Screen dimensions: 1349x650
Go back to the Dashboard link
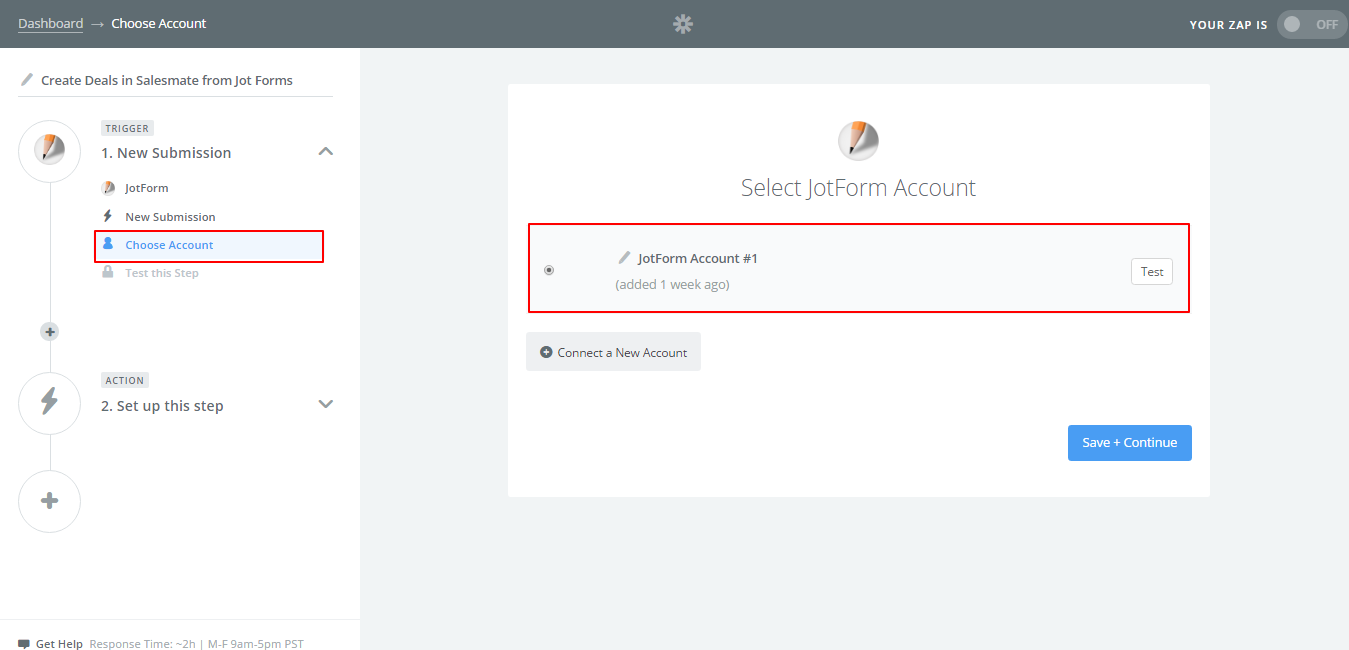pyautogui.click(x=50, y=23)
